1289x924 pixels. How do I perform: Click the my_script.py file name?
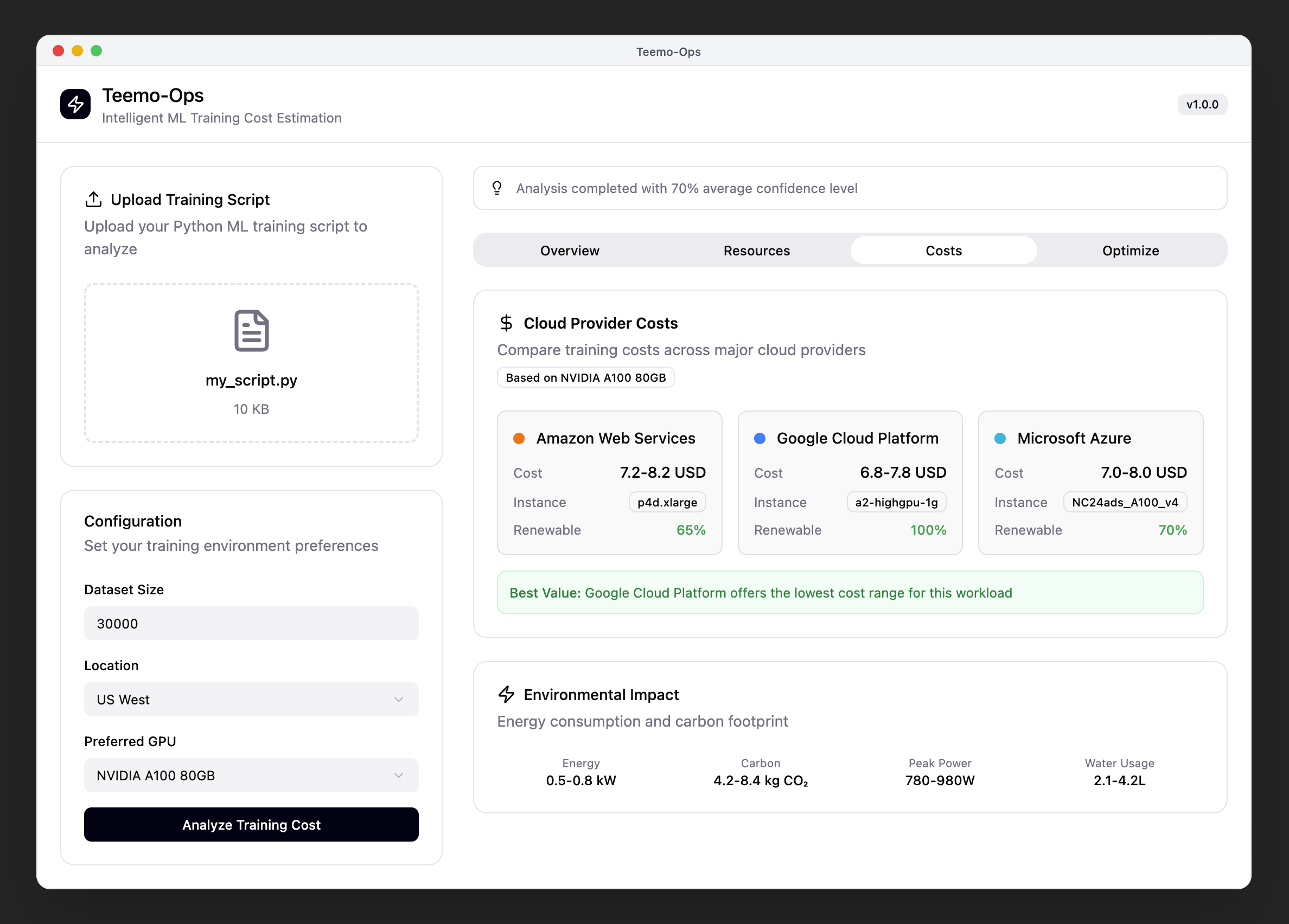coord(251,380)
